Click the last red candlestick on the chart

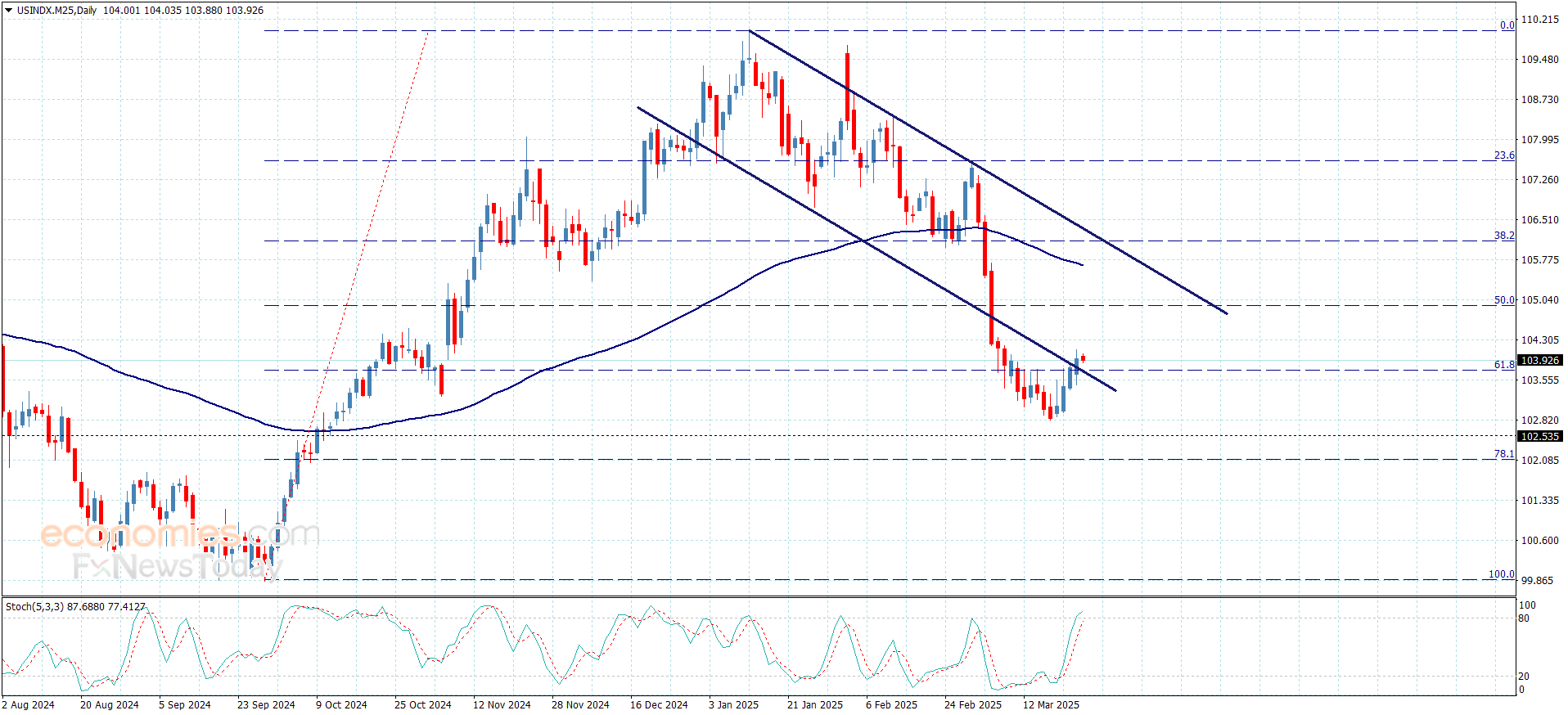tap(1084, 357)
